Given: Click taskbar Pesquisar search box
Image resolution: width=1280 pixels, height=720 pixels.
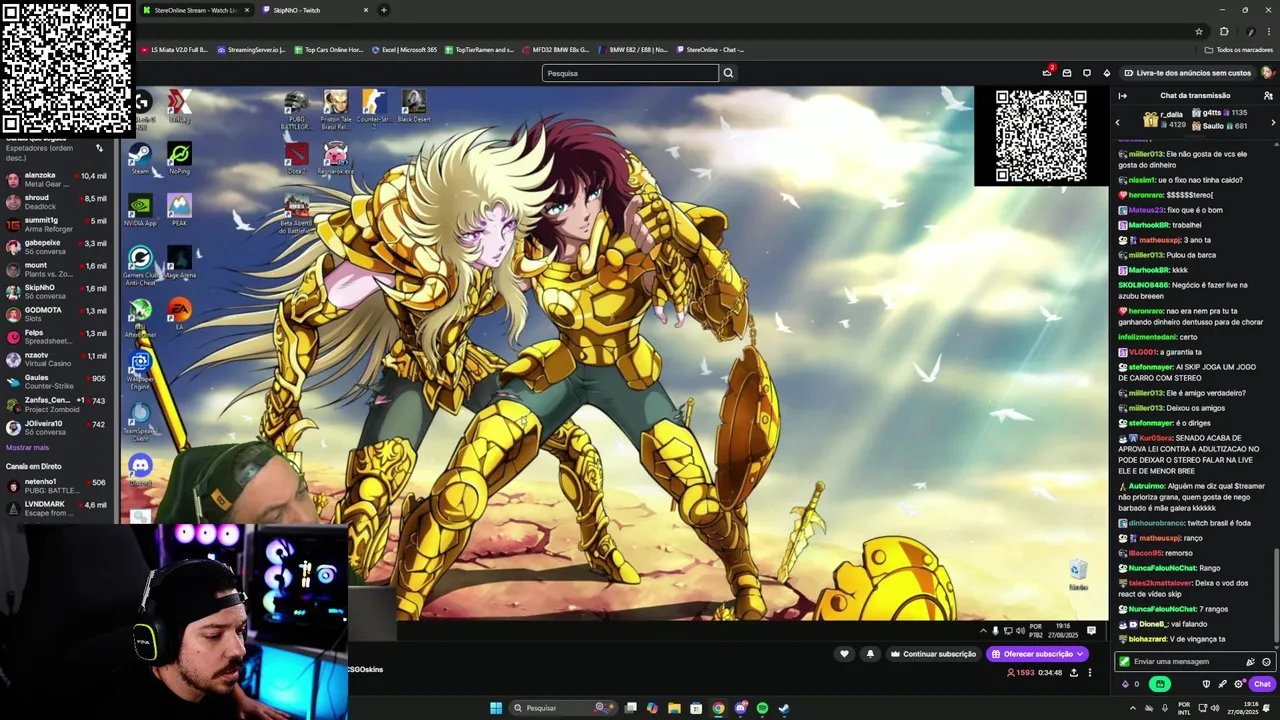Looking at the screenshot, I should click(x=562, y=708).
